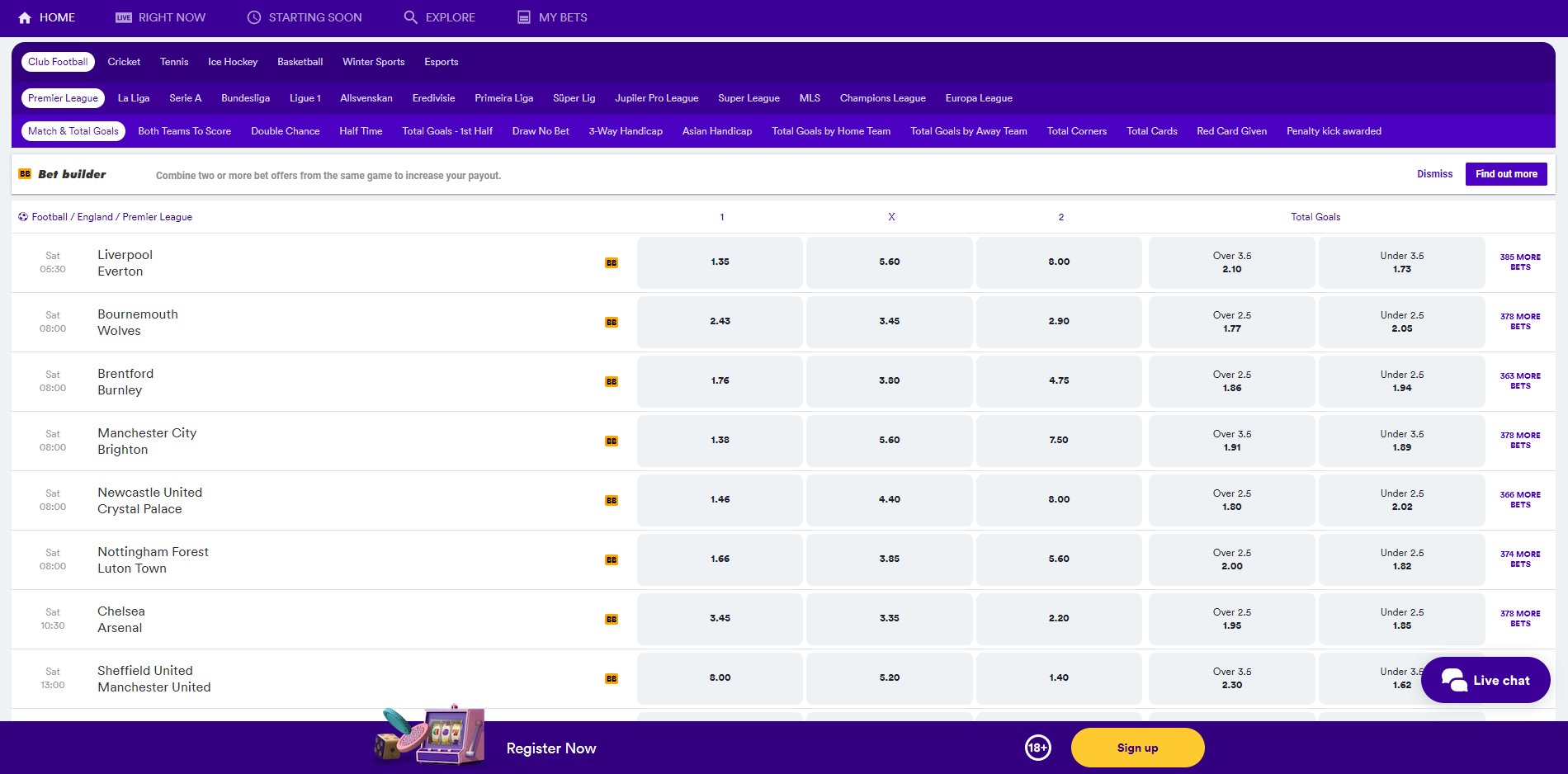Click the My Bets slip icon
The height and width of the screenshot is (774, 1568).
point(524,17)
